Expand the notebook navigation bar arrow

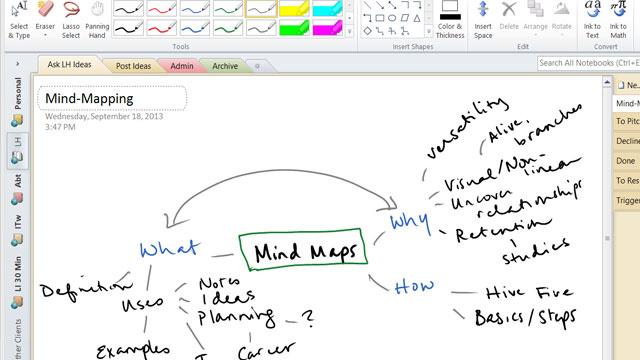click(x=18, y=64)
